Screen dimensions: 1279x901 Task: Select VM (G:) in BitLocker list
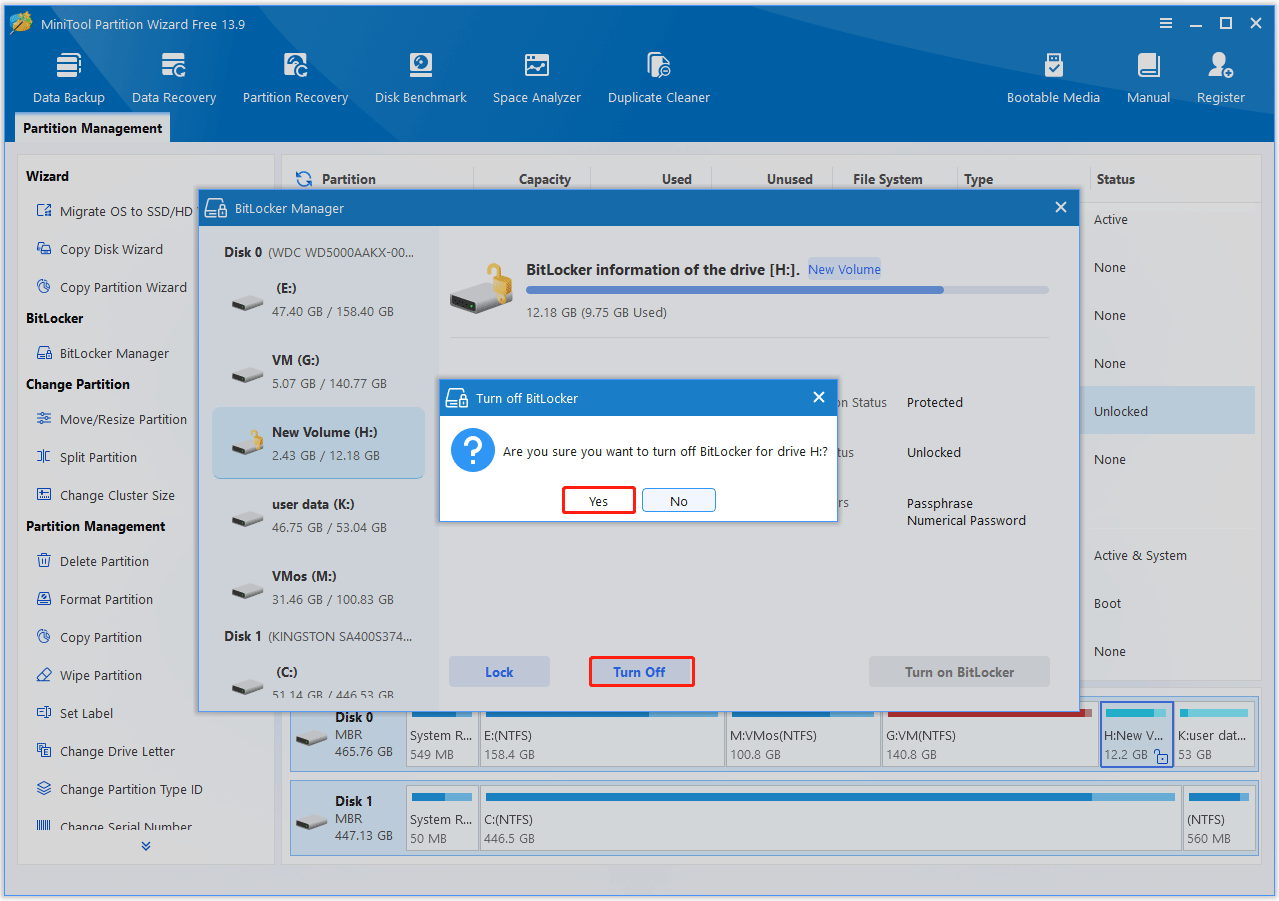pos(318,371)
